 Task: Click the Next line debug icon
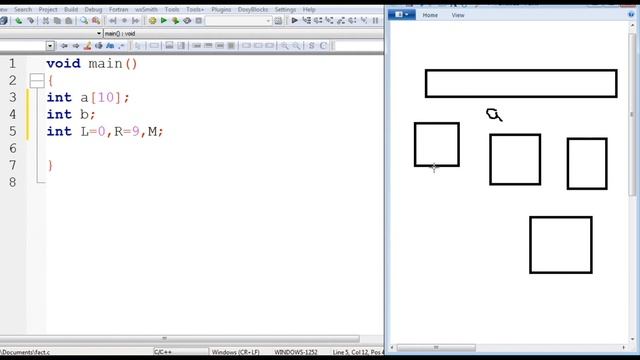(x=318, y=20)
